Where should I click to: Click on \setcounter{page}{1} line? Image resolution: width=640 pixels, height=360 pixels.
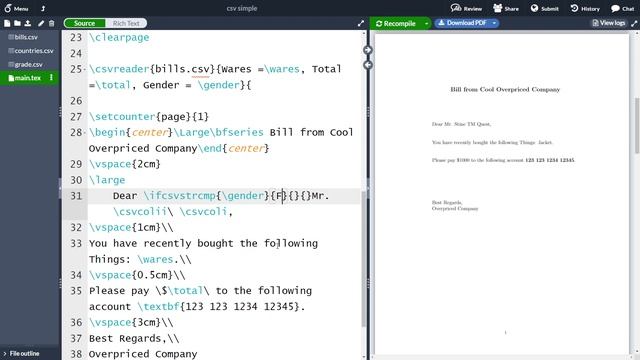pyautogui.click(x=149, y=117)
